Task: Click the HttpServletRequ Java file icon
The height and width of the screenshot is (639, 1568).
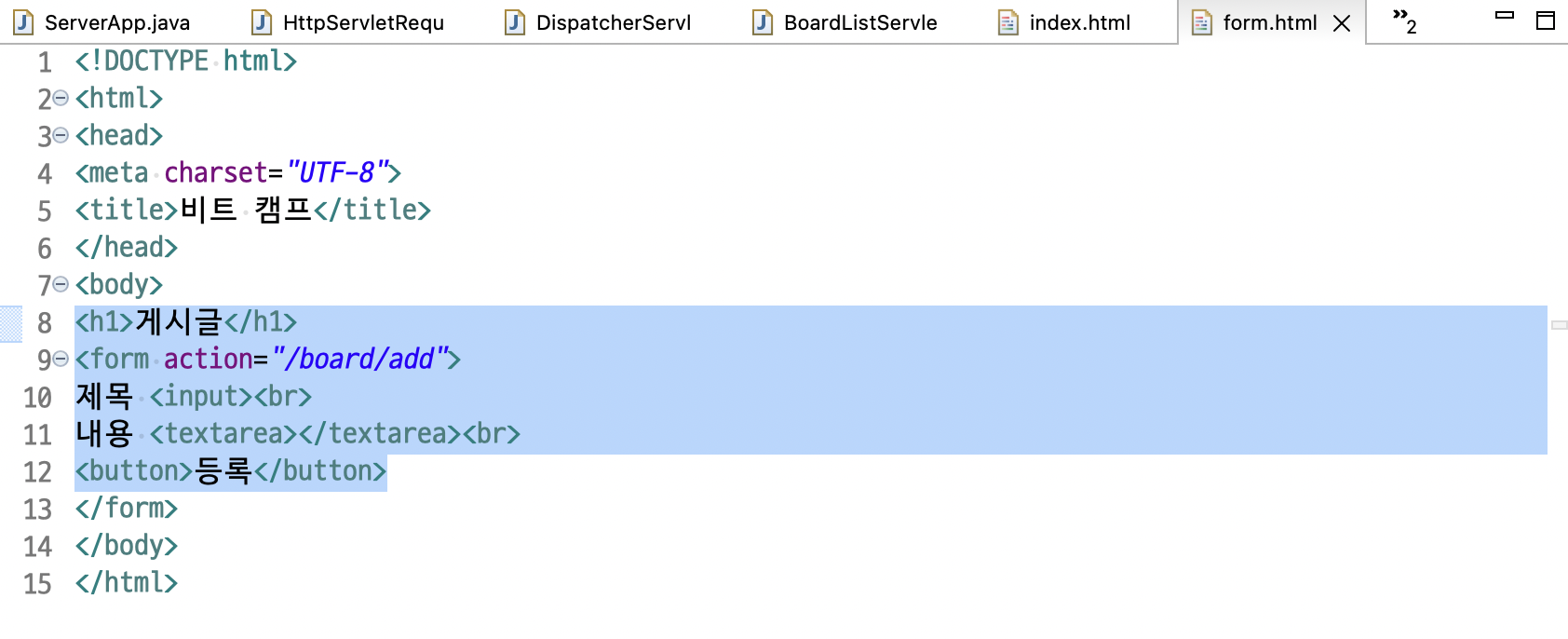Action: 263,22
